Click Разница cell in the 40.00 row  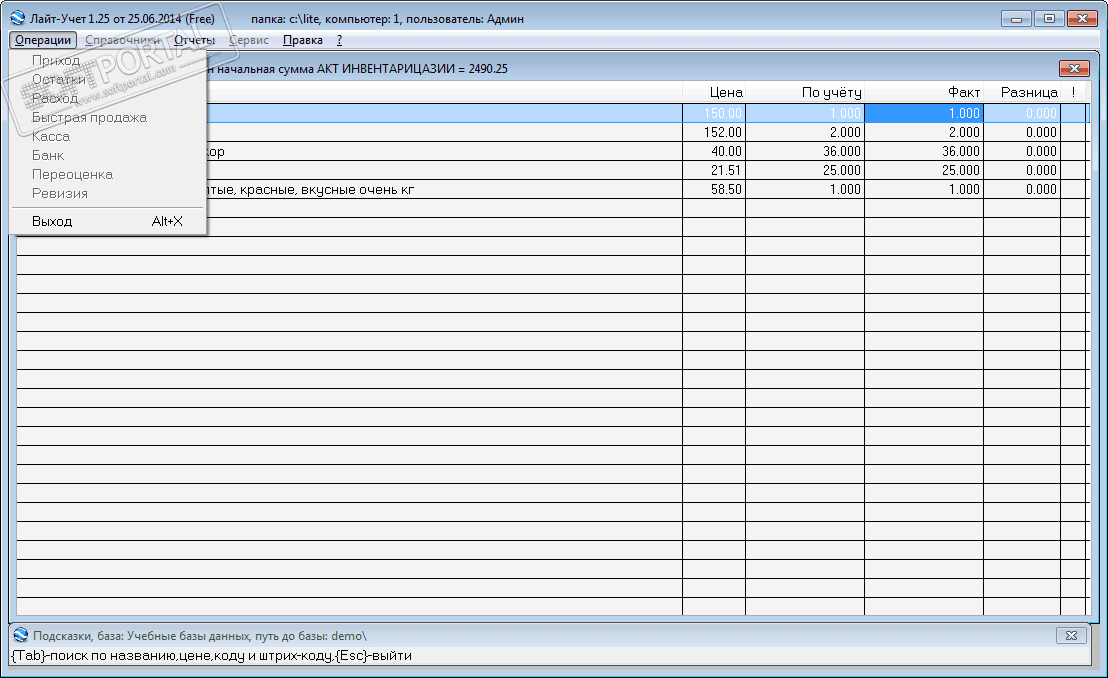click(1022, 151)
